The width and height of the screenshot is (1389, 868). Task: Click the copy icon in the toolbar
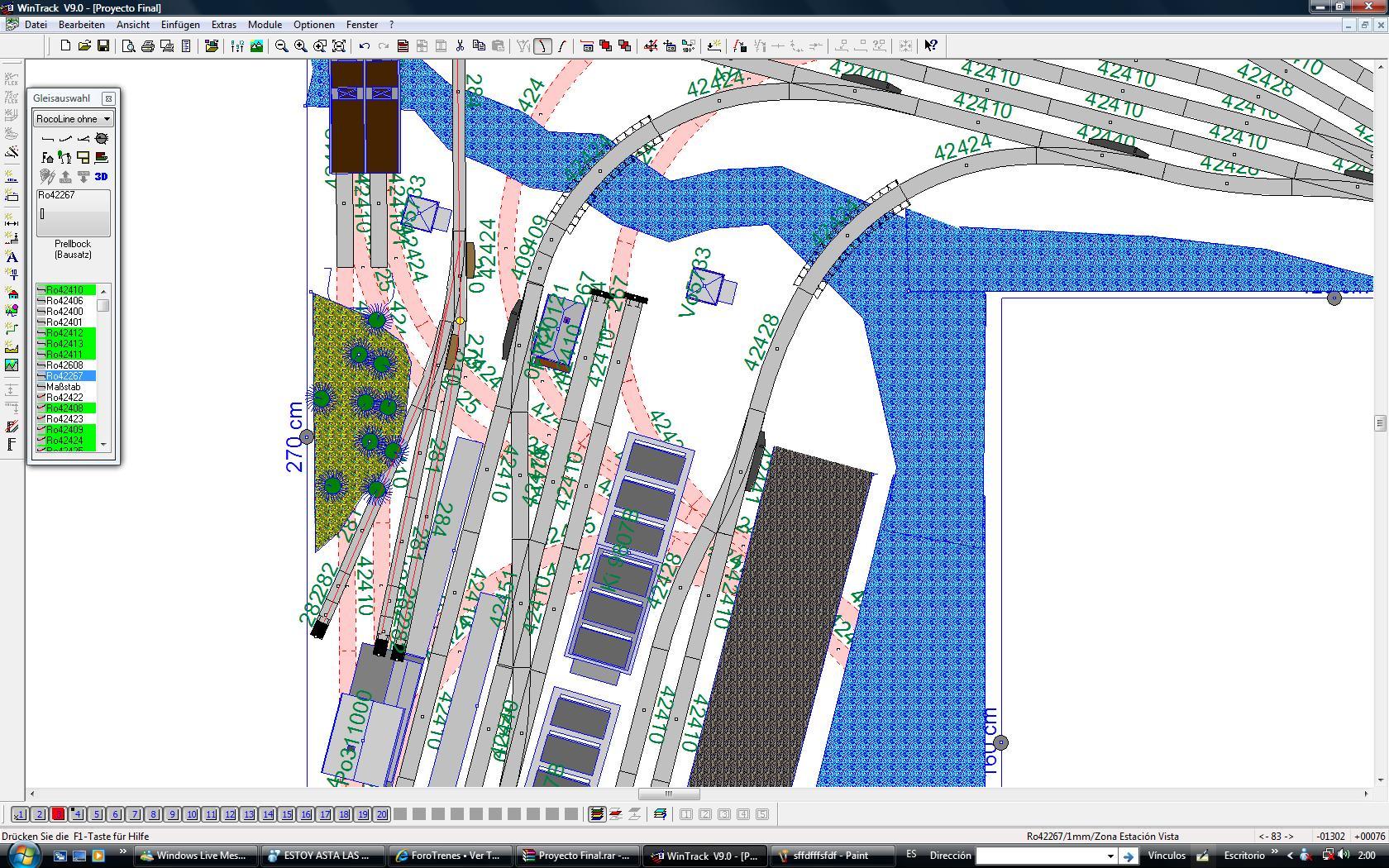tap(479, 46)
